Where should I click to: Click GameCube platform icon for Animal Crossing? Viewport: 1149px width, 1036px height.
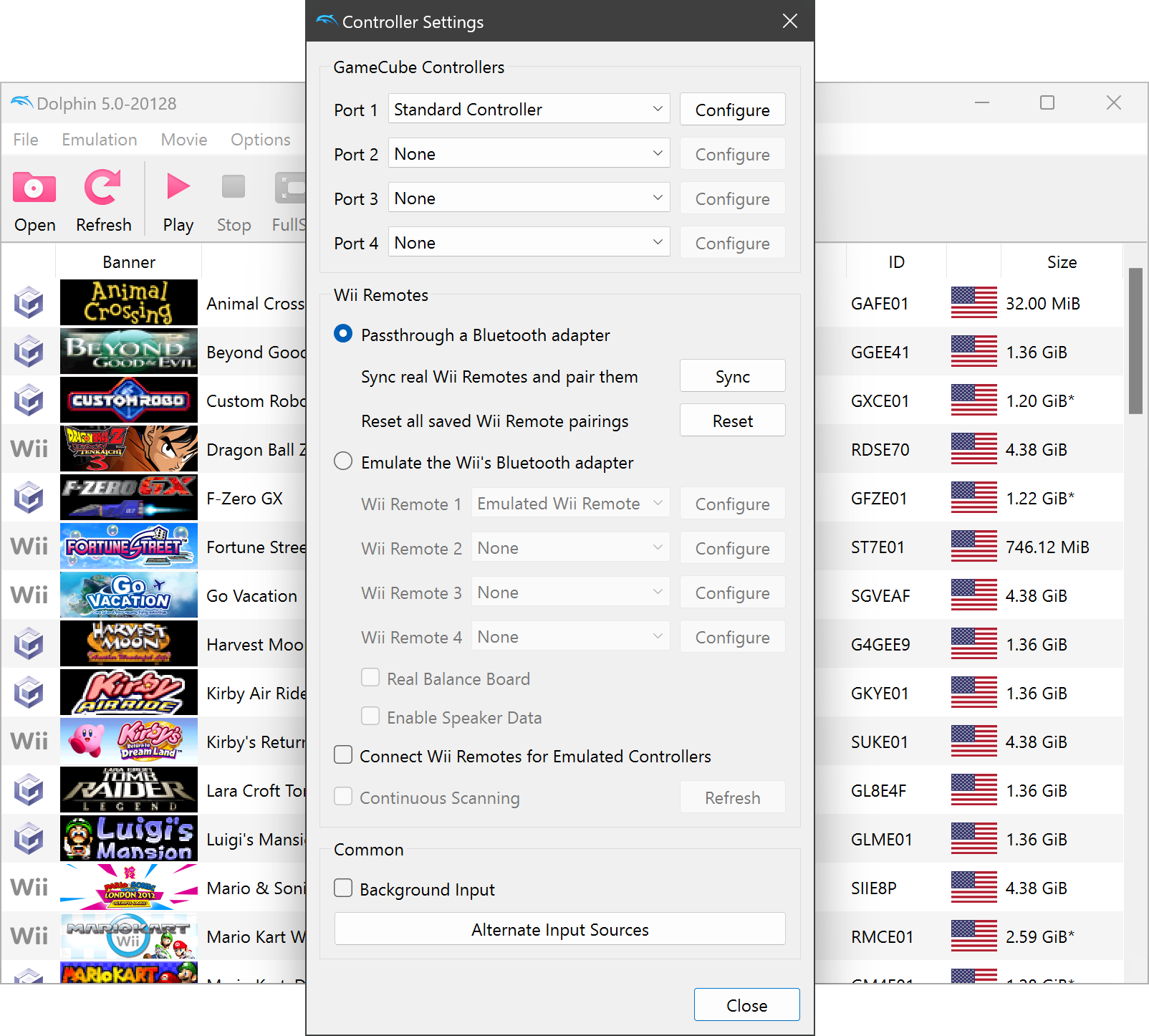tap(29, 303)
